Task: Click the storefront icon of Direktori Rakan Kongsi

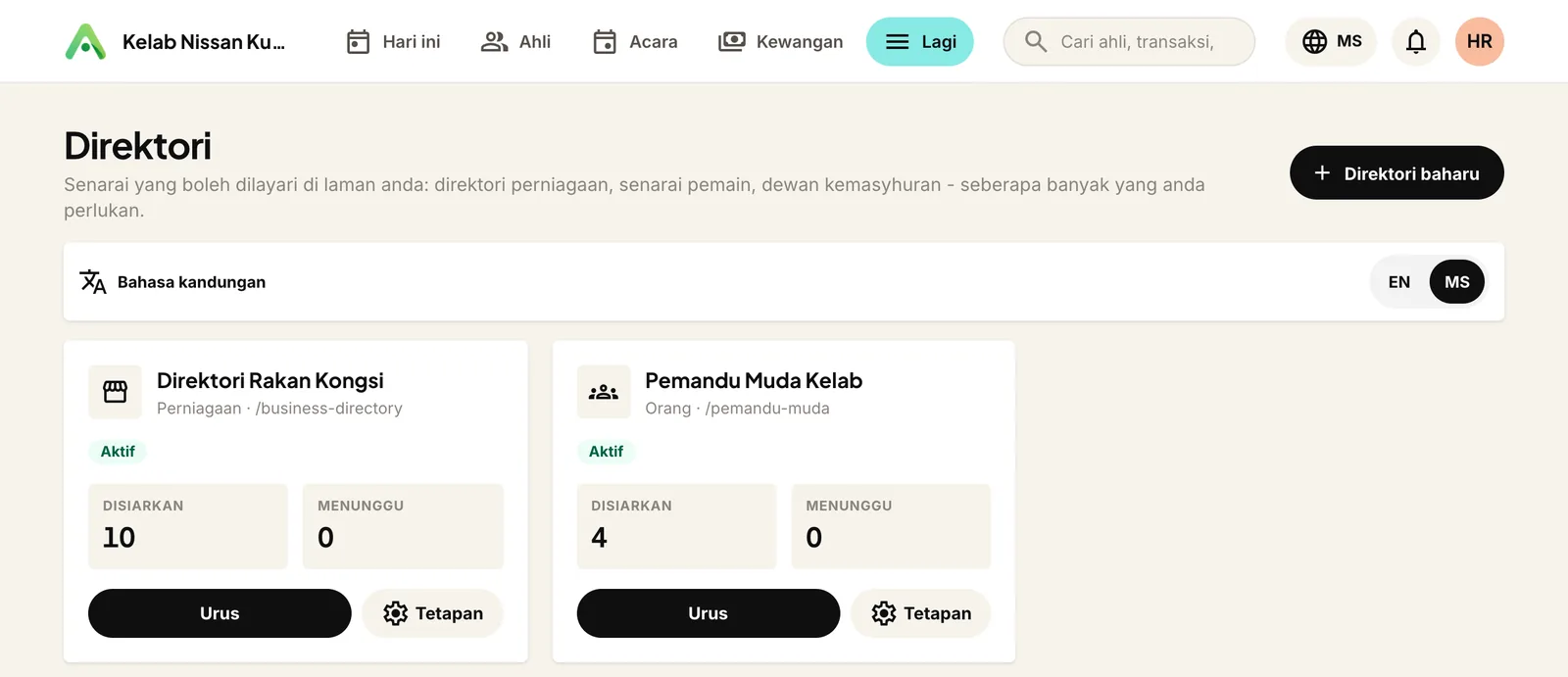Action: click(115, 392)
